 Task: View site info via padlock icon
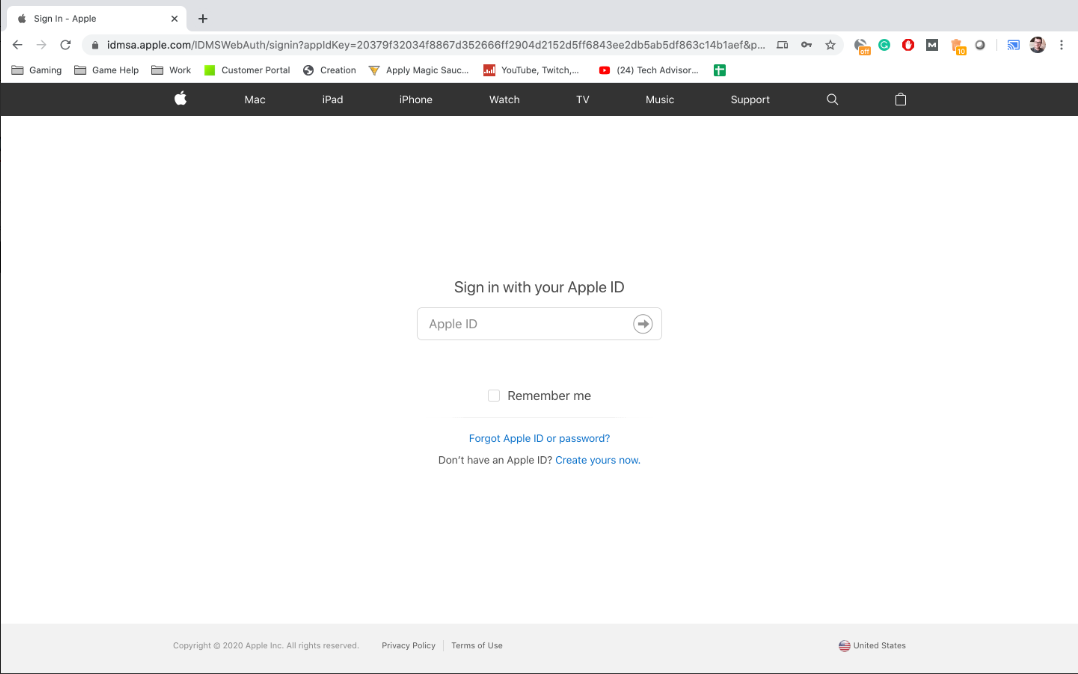pyautogui.click(x=95, y=45)
